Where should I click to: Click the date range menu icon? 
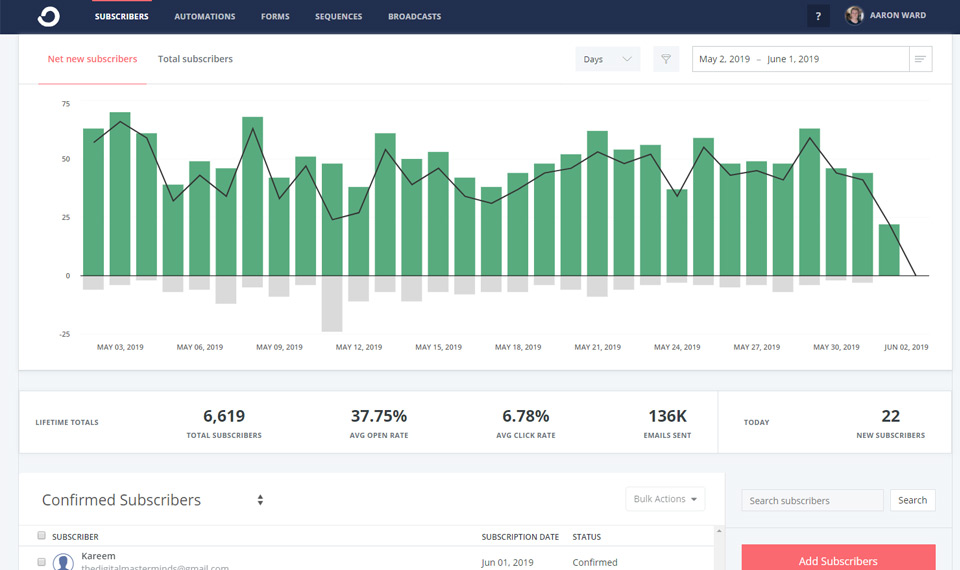920,59
